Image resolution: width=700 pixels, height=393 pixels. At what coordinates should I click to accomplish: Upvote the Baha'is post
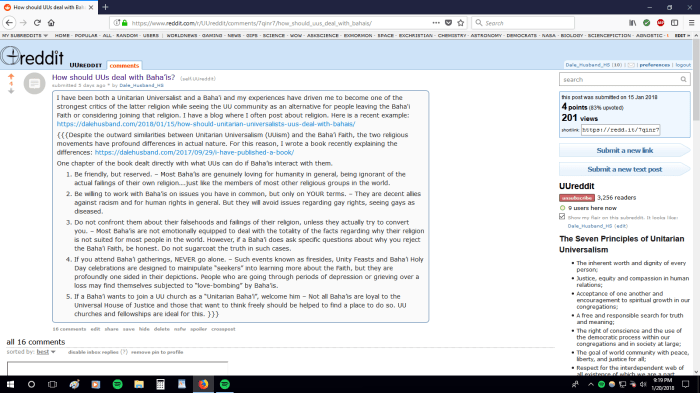(11, 77)
